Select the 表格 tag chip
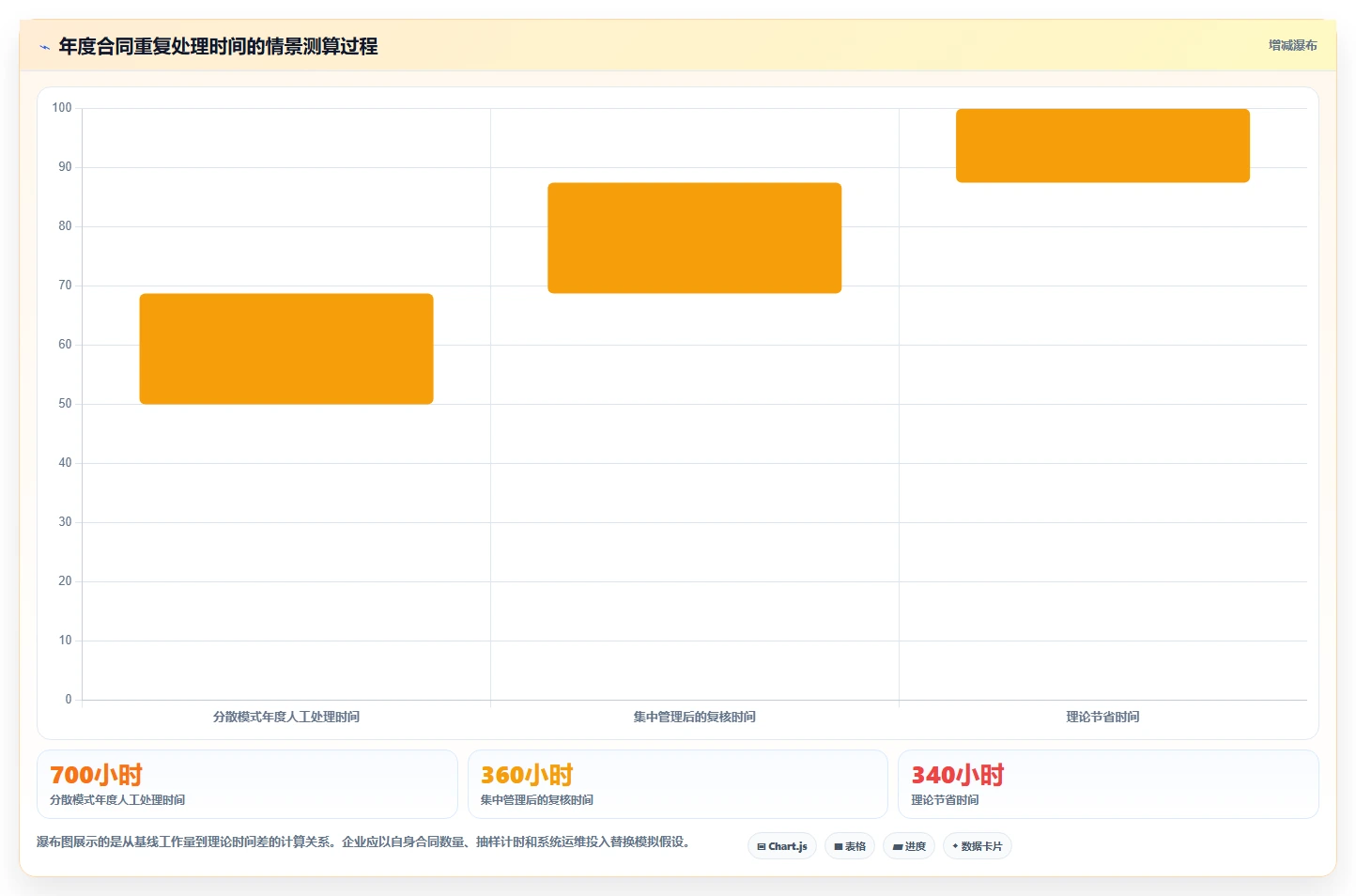 coord(850,846)
